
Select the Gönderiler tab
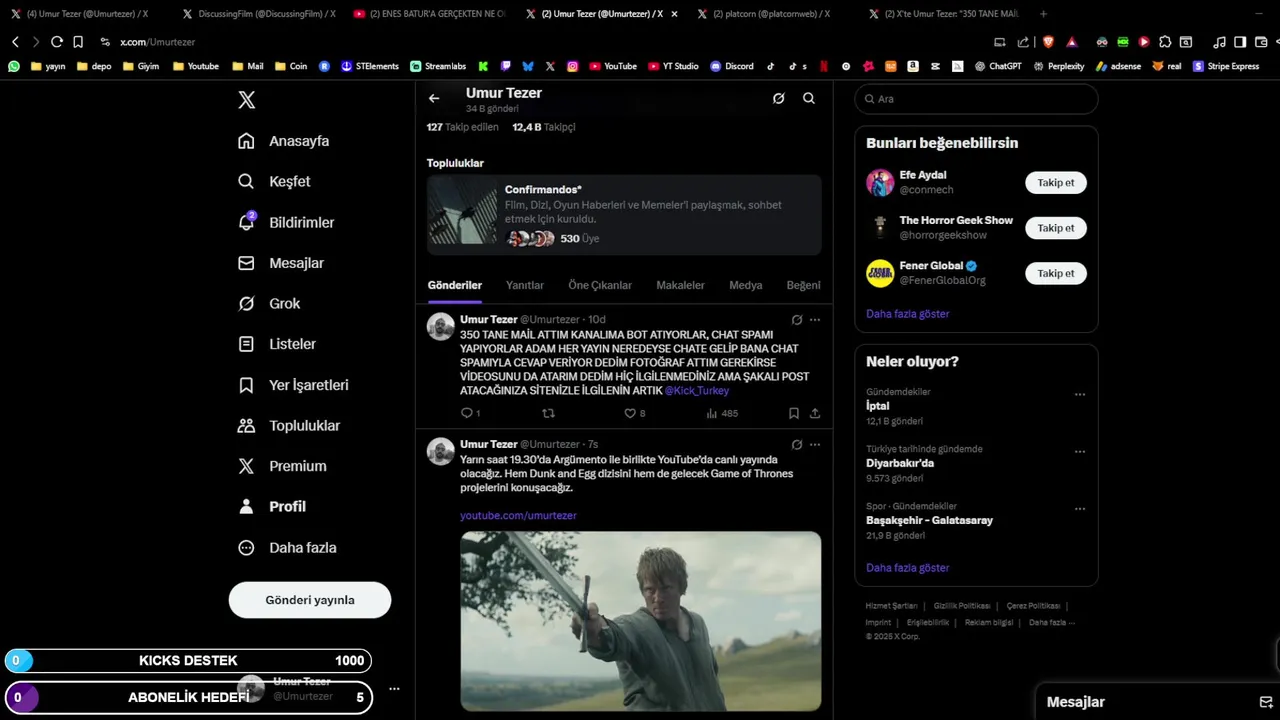[x=455, y=285]
